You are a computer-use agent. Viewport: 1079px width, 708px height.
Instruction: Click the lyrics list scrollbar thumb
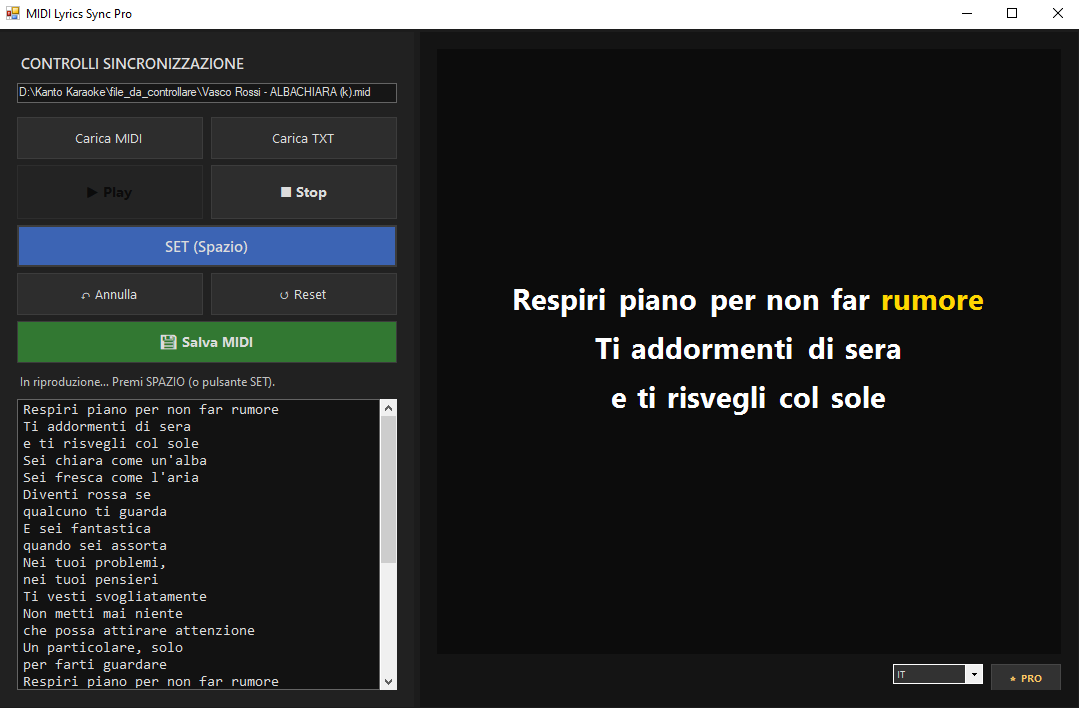pyautogui.click(x=388, y=490)
